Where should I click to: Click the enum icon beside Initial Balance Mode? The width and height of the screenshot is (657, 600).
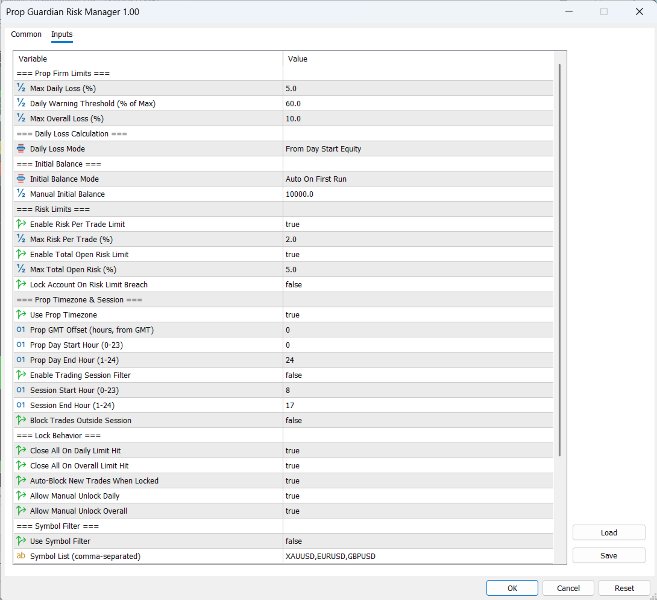pos(21,178)
